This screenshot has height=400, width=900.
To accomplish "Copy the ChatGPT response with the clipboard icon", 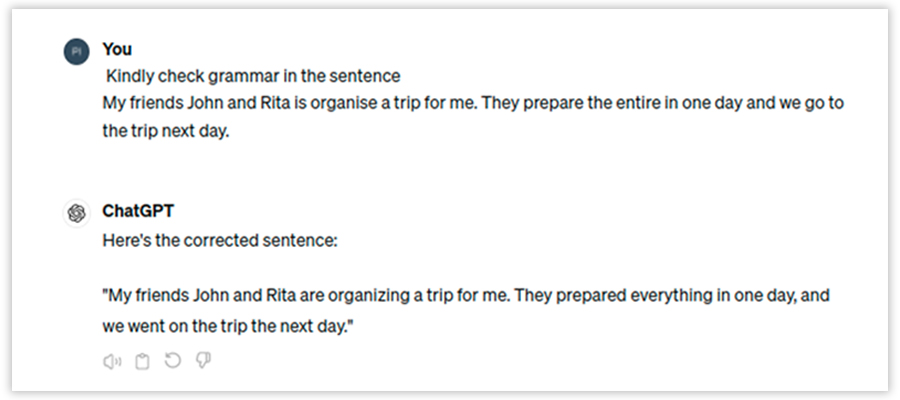I will coord(142,361).
